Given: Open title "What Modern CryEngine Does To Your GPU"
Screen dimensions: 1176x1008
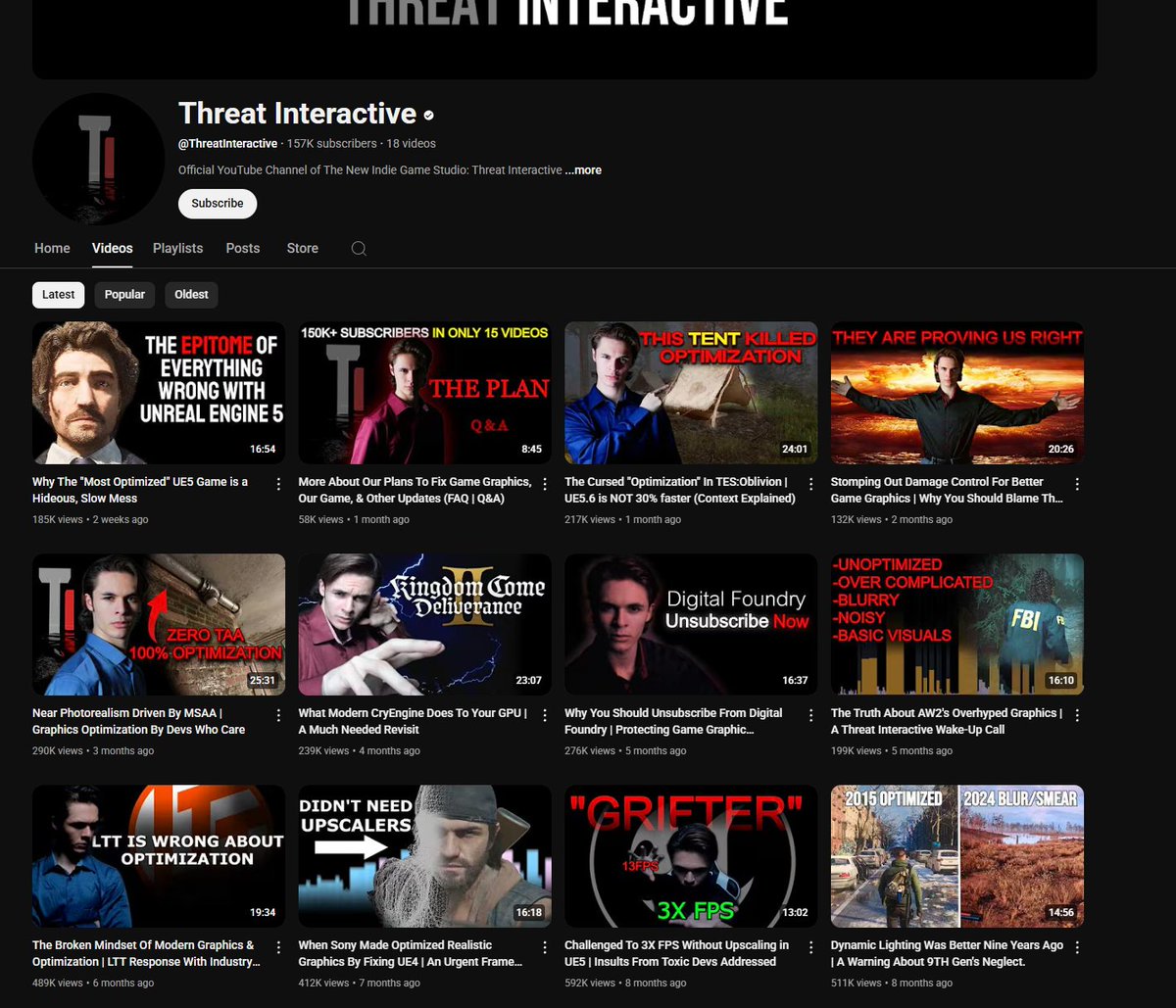Looking at the screenshot, I should point(413,721).
